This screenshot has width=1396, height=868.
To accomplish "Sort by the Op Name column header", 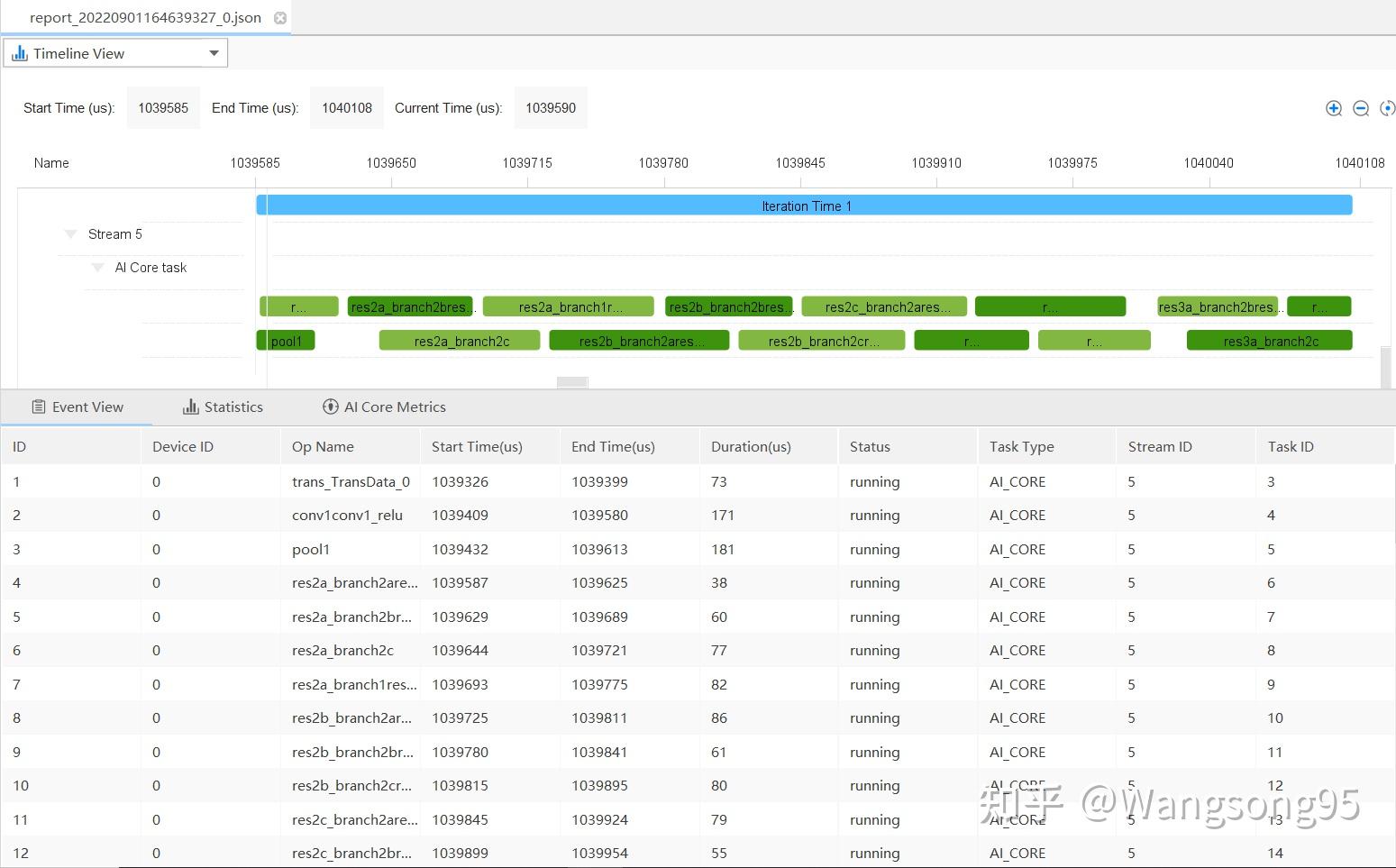I will (323, 447).
